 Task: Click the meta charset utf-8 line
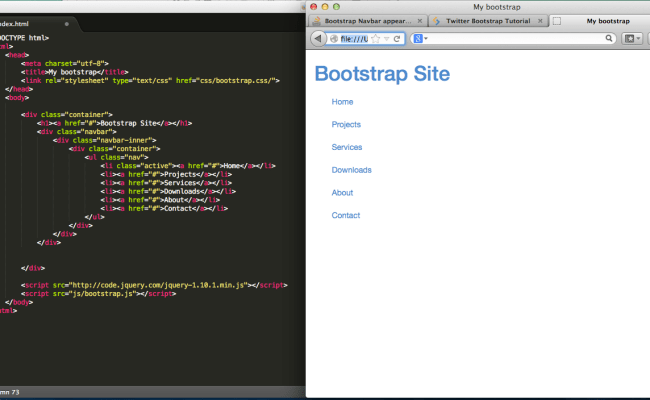(65, 63)
